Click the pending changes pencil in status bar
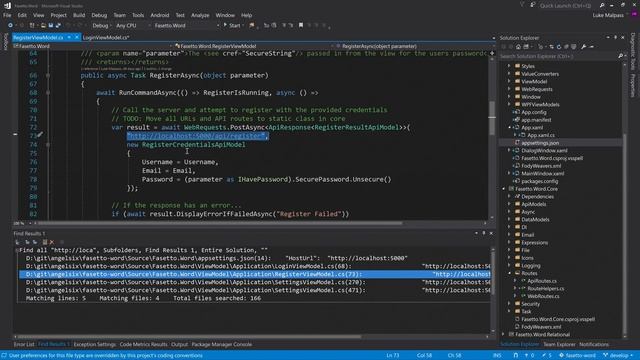 pyautogui.click(x=547, y=356)
